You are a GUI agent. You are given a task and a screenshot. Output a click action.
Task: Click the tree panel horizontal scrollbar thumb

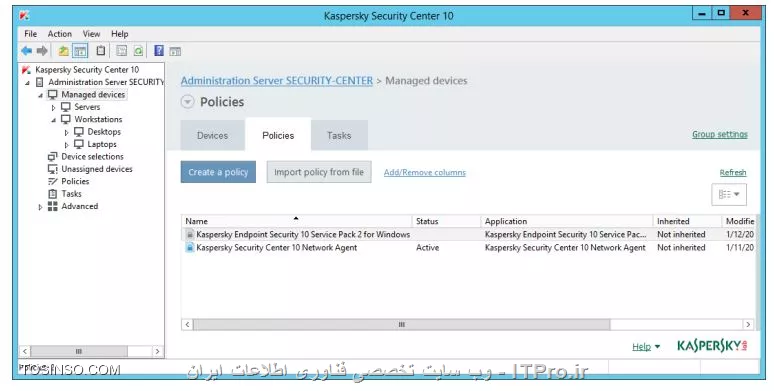[79, 351]
